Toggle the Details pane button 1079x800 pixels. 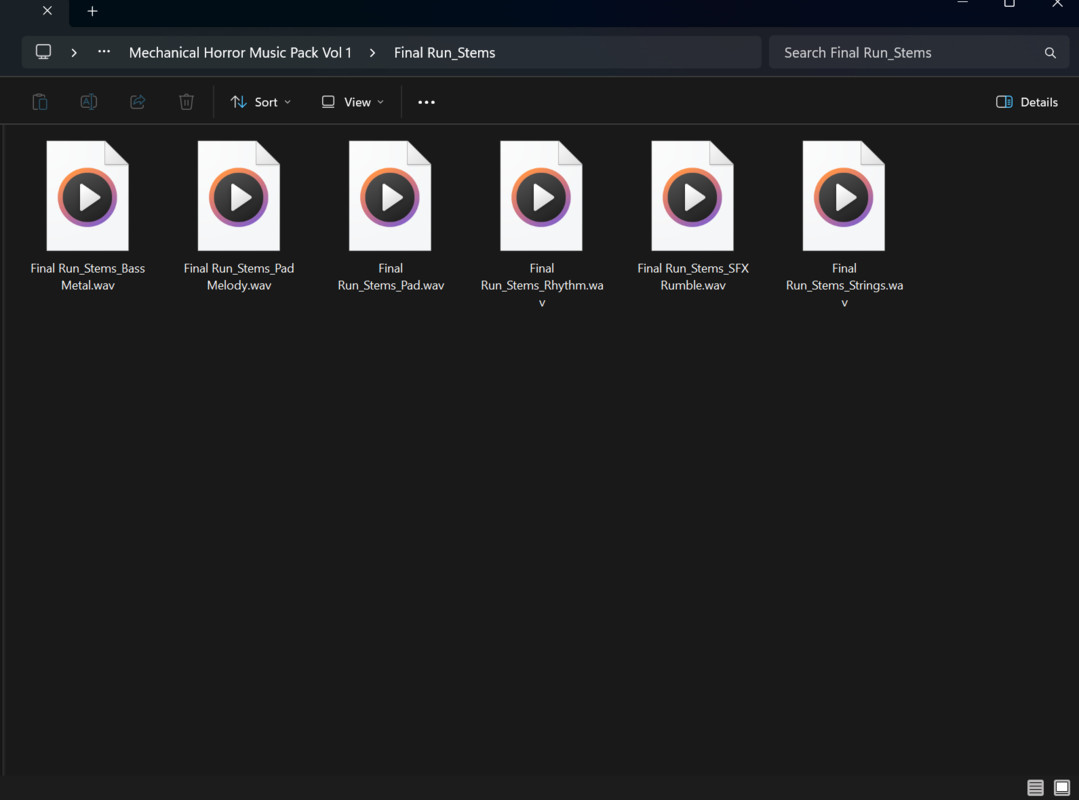click(1027, 102)
